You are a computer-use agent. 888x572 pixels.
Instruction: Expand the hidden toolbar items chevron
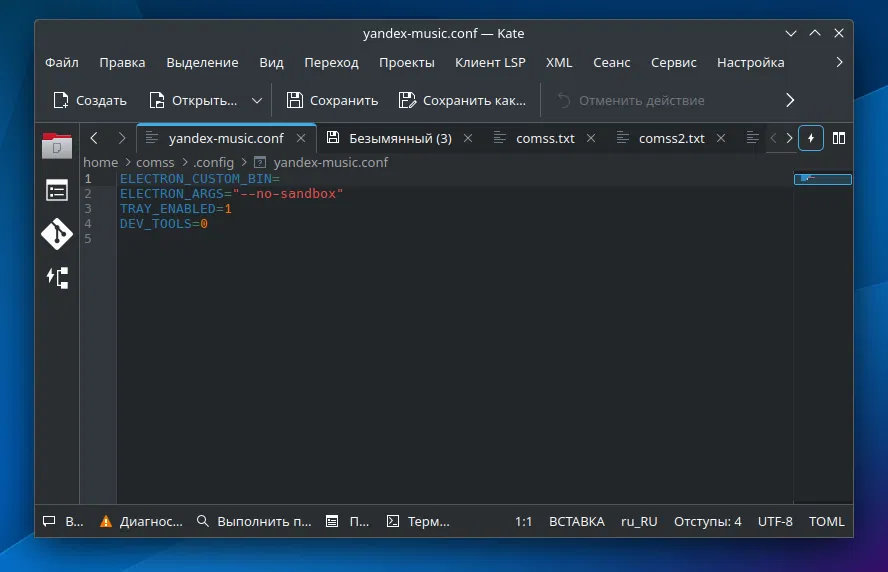790,100
